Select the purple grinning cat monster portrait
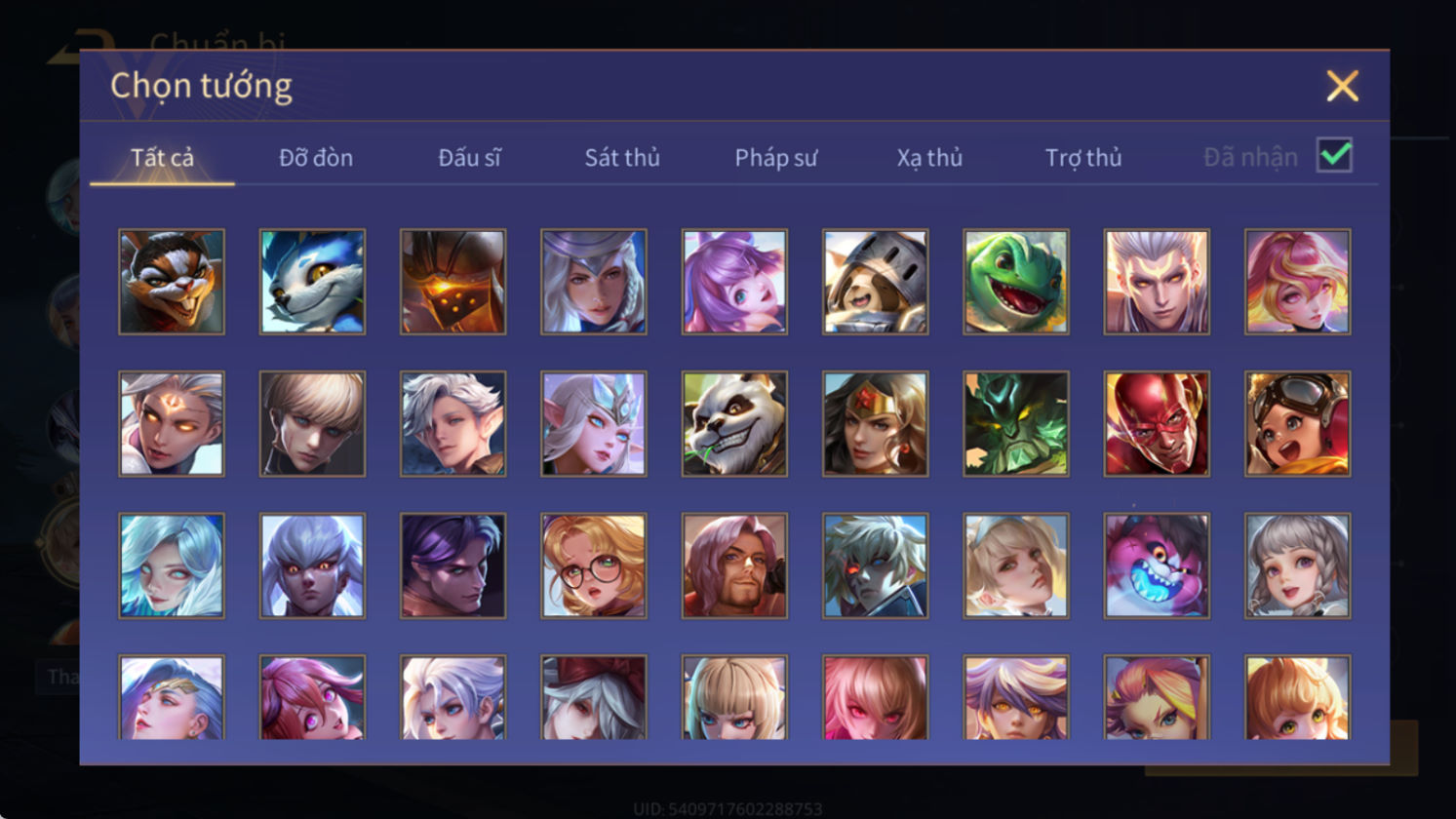 click(1156, 565)
